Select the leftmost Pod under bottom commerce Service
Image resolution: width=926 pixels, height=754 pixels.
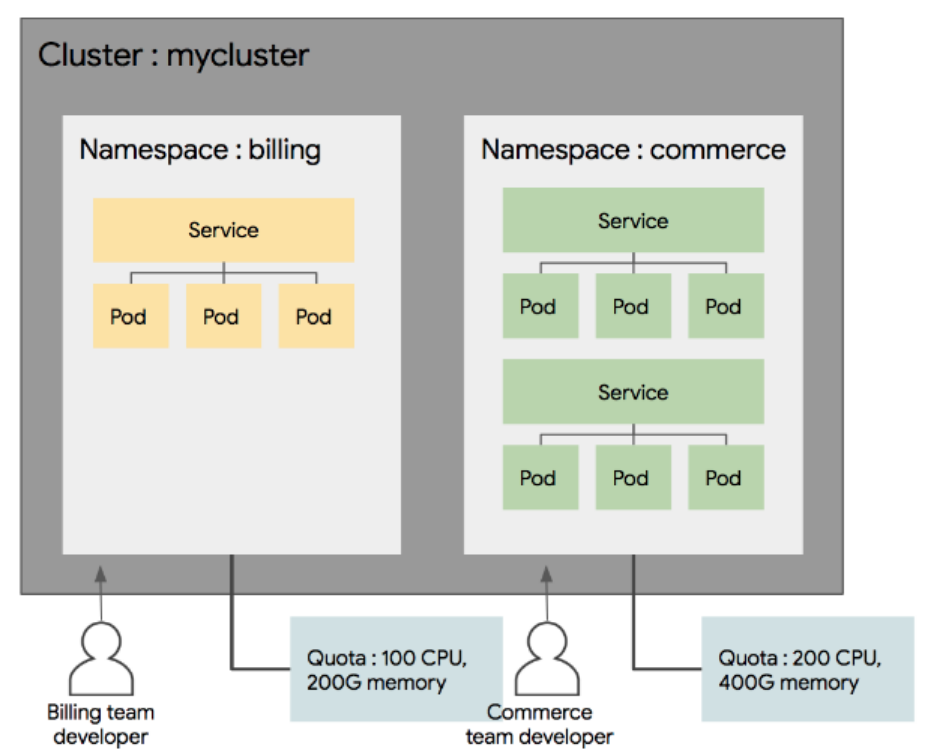(540, 477)
